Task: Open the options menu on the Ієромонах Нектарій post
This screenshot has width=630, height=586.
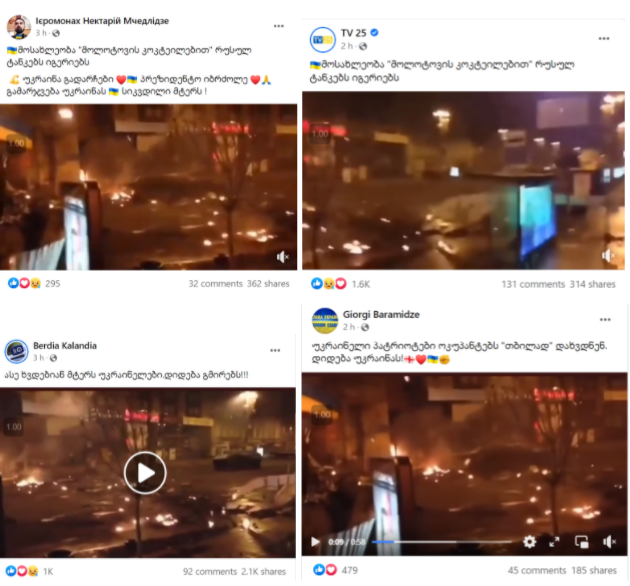Action: 279,26
